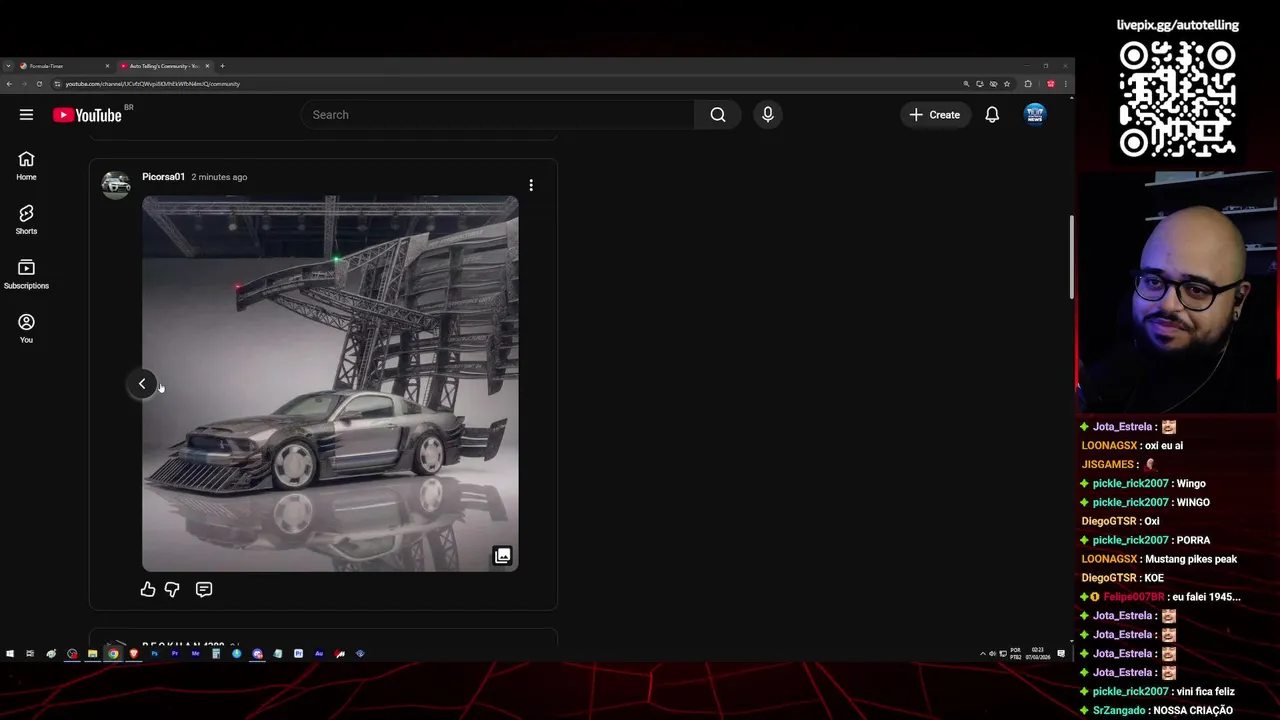Dislike the Picorsa01 post

(172, 590)
